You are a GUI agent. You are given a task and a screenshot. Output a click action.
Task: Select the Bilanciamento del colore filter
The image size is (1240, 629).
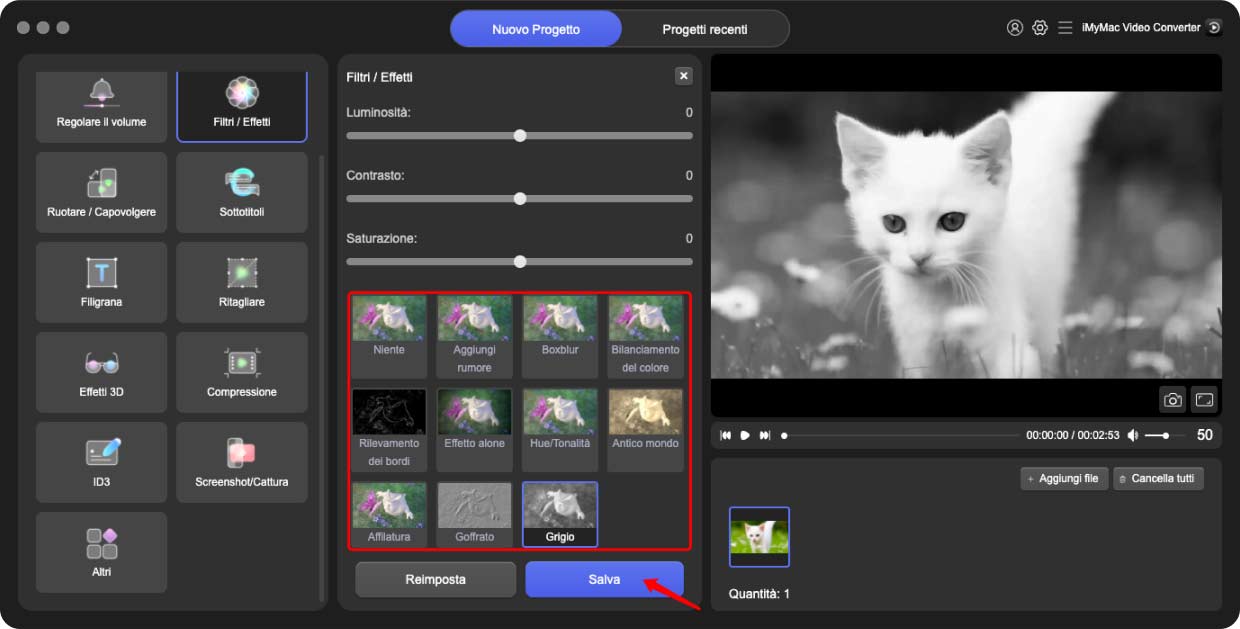pos(645,337)
